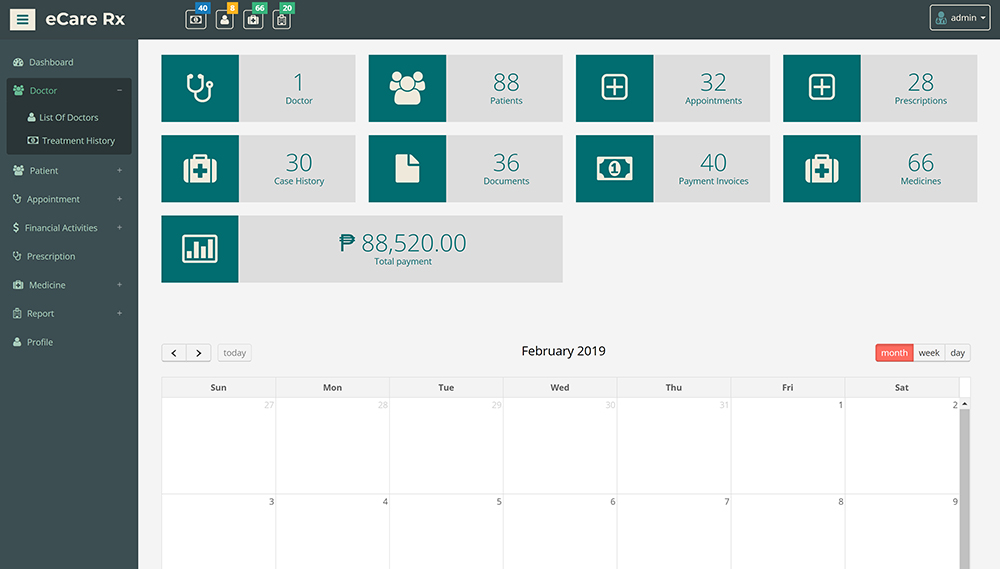Open Treatment History in sidebar
Image resolution: width=1000 pixels, height=569 pixels.
point(77,141)
